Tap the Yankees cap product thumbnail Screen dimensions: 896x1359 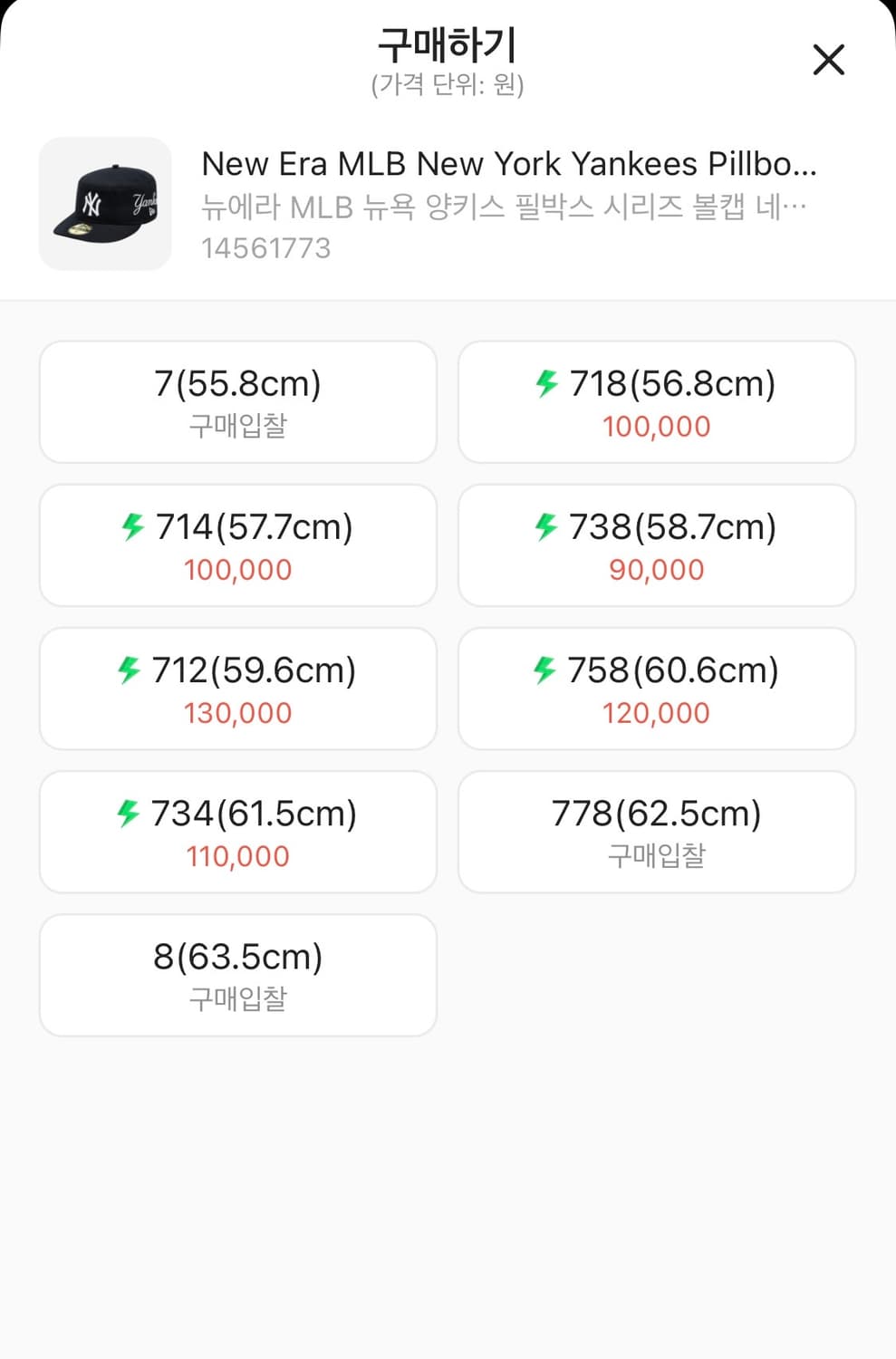(x=105, y=204)
